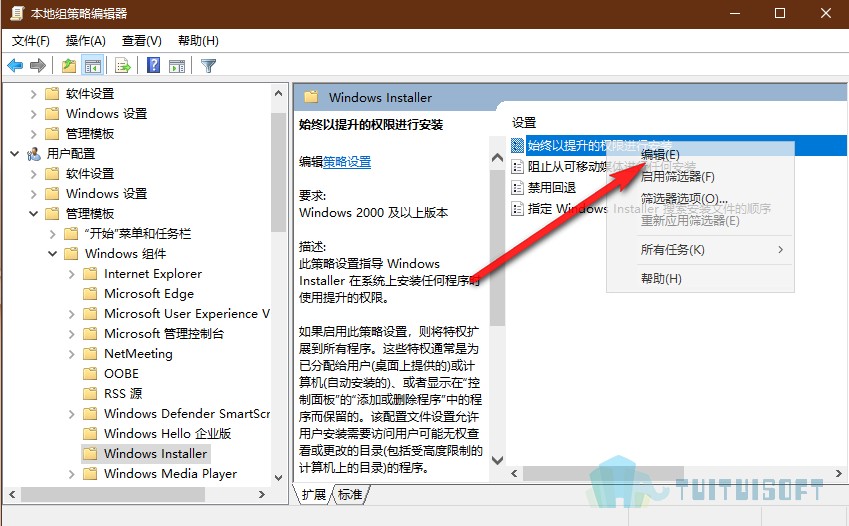Screen dimensions: 849x526
Task: Expand the Internet Explorer tree node
Action: [x=71, y=274]
